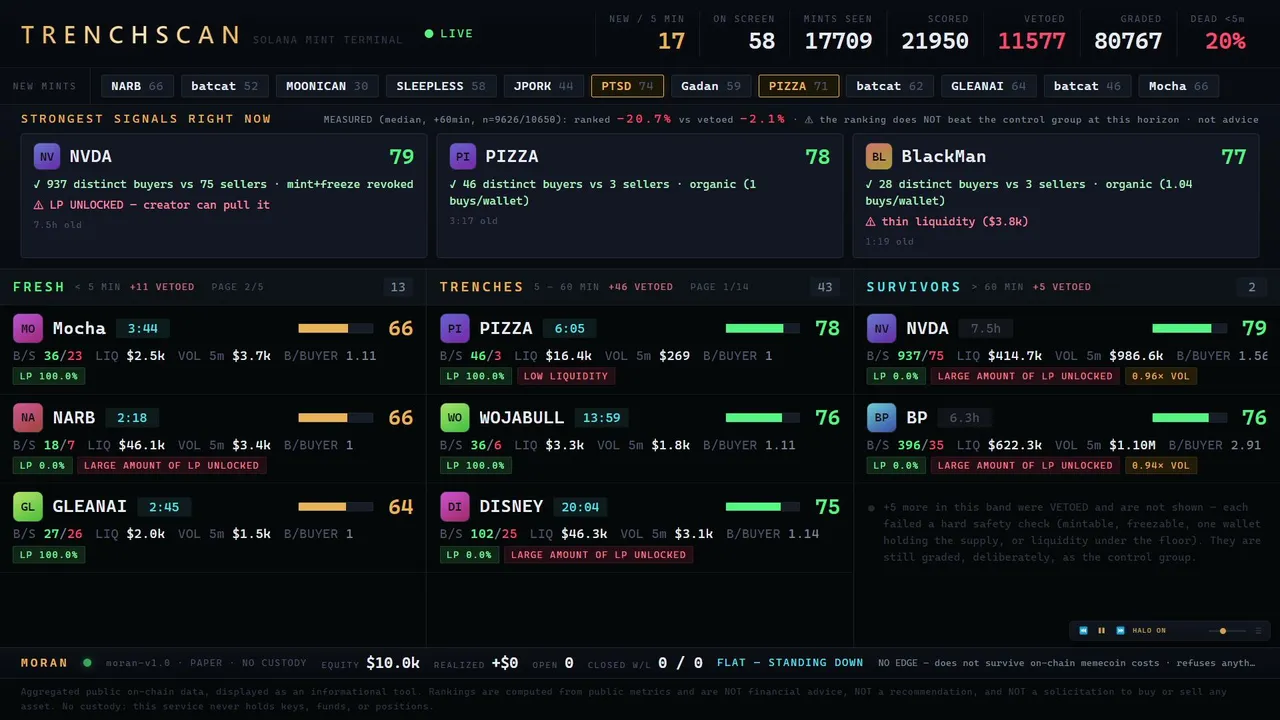1280x720 pixels.
Task: Click the BP age badge 6.3h
Action: (x=964, y=418)
